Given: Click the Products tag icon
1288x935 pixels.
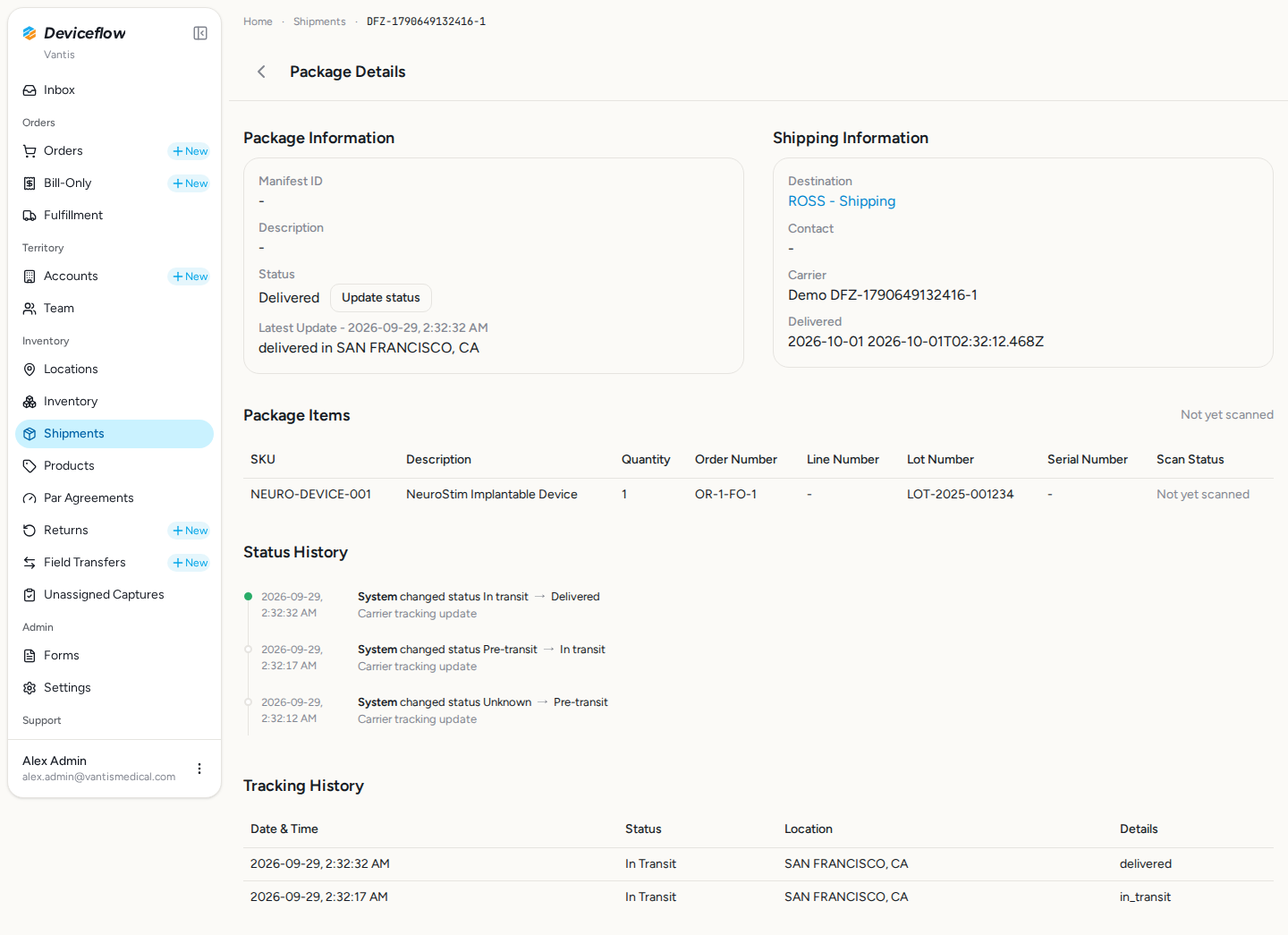Looking at the screenshot, I should coord(30,466).
